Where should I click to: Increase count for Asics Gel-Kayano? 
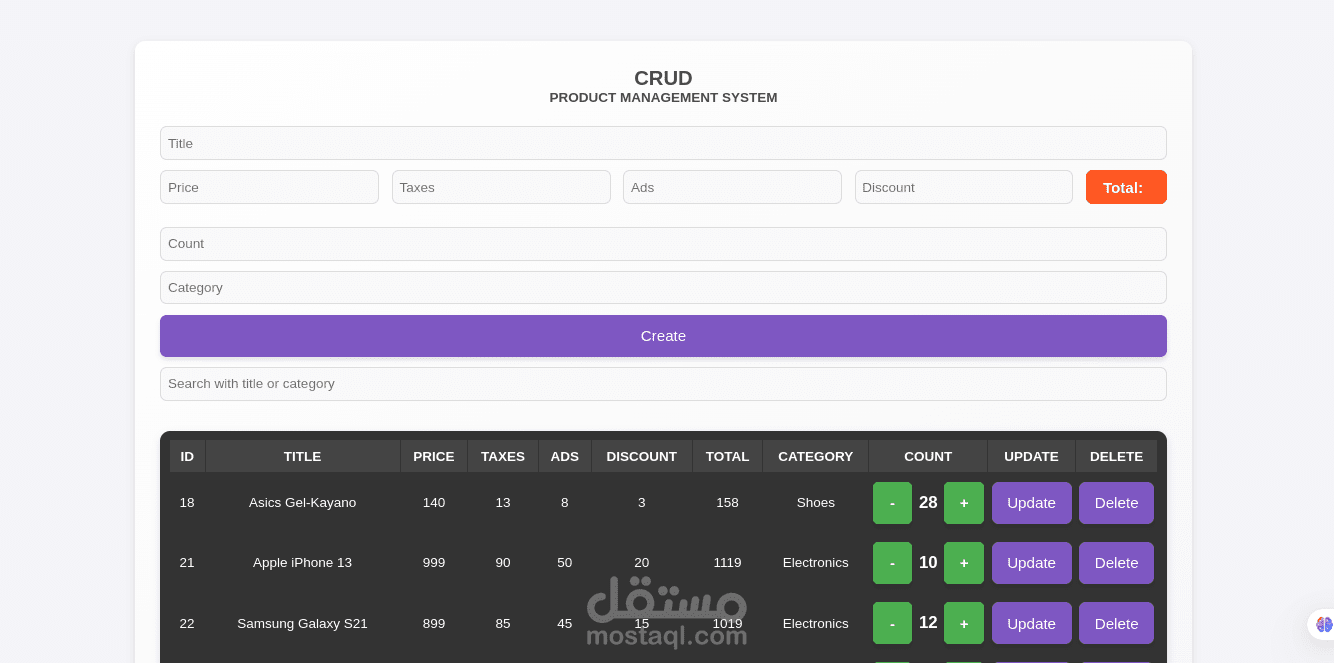[964, 503]
